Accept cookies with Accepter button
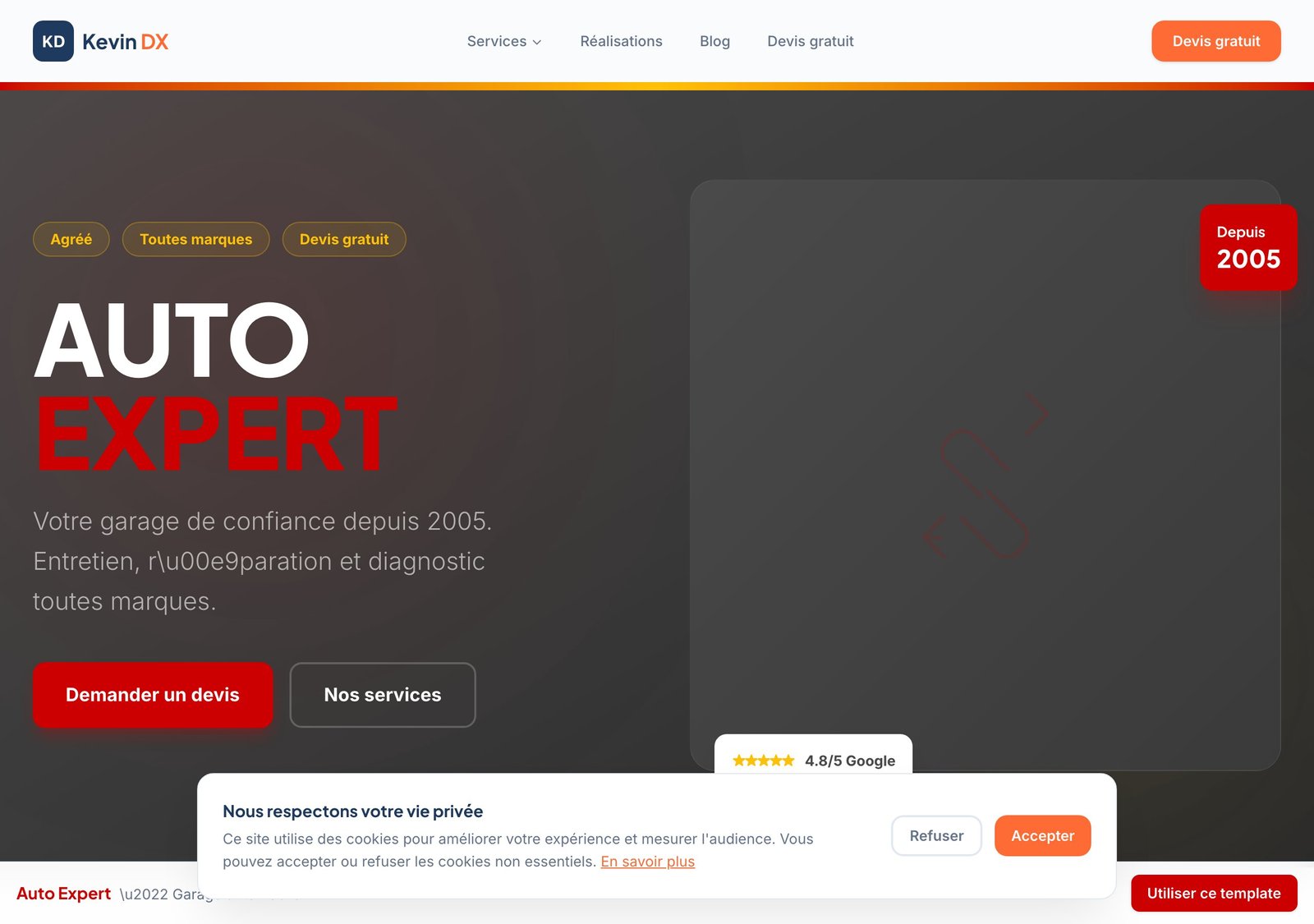The image size is (1314, 924). (x=1042, y=835)
